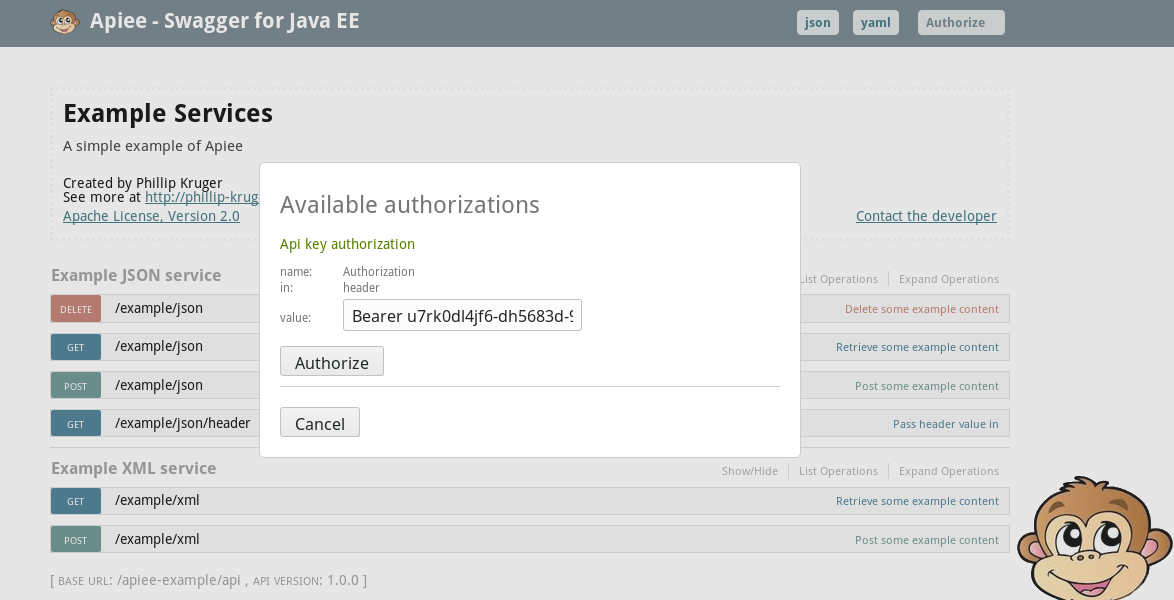Click the 'Authorization' name value in dialog
Viewport: 1174px width, 600px height.
click(379, 271)
